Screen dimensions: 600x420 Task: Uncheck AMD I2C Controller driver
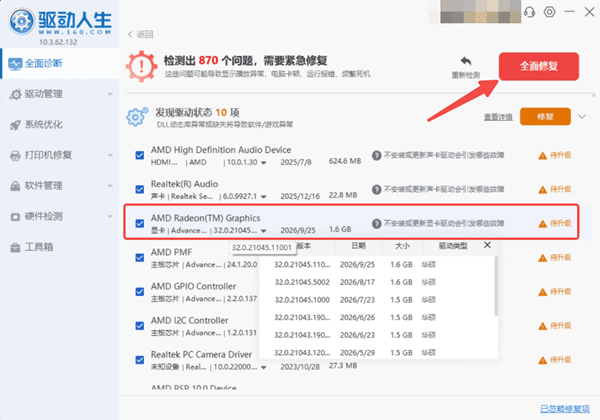(140, 326)
